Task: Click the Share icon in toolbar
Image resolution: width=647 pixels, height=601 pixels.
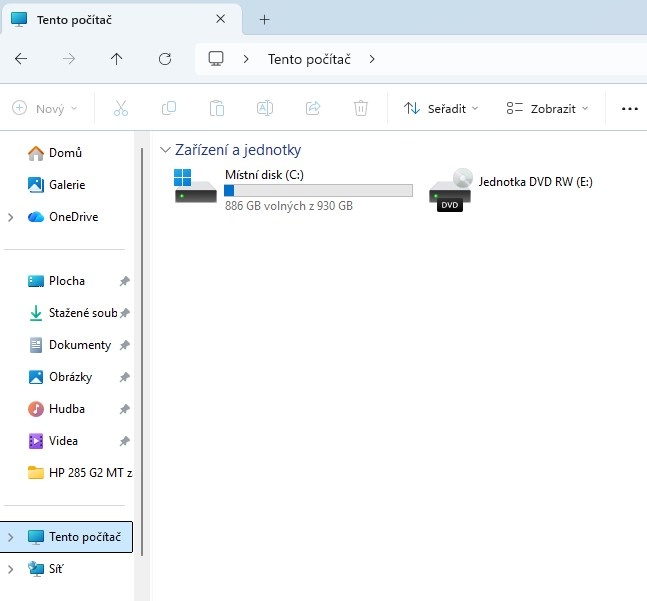Action: 313,108
